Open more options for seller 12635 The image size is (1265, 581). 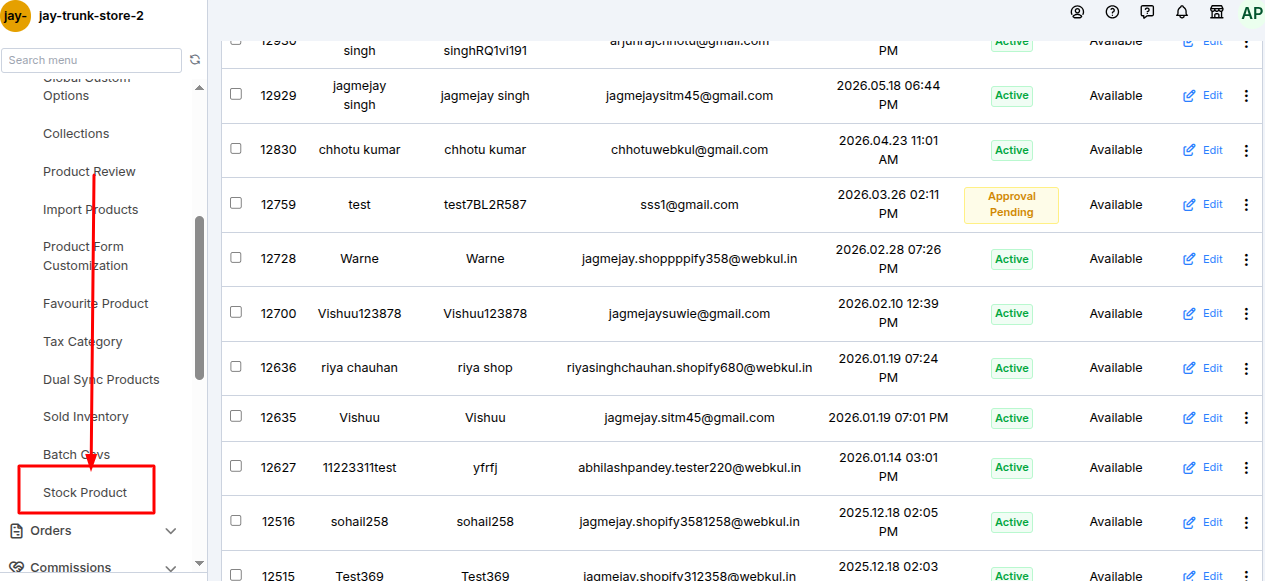coord(1246,418)
